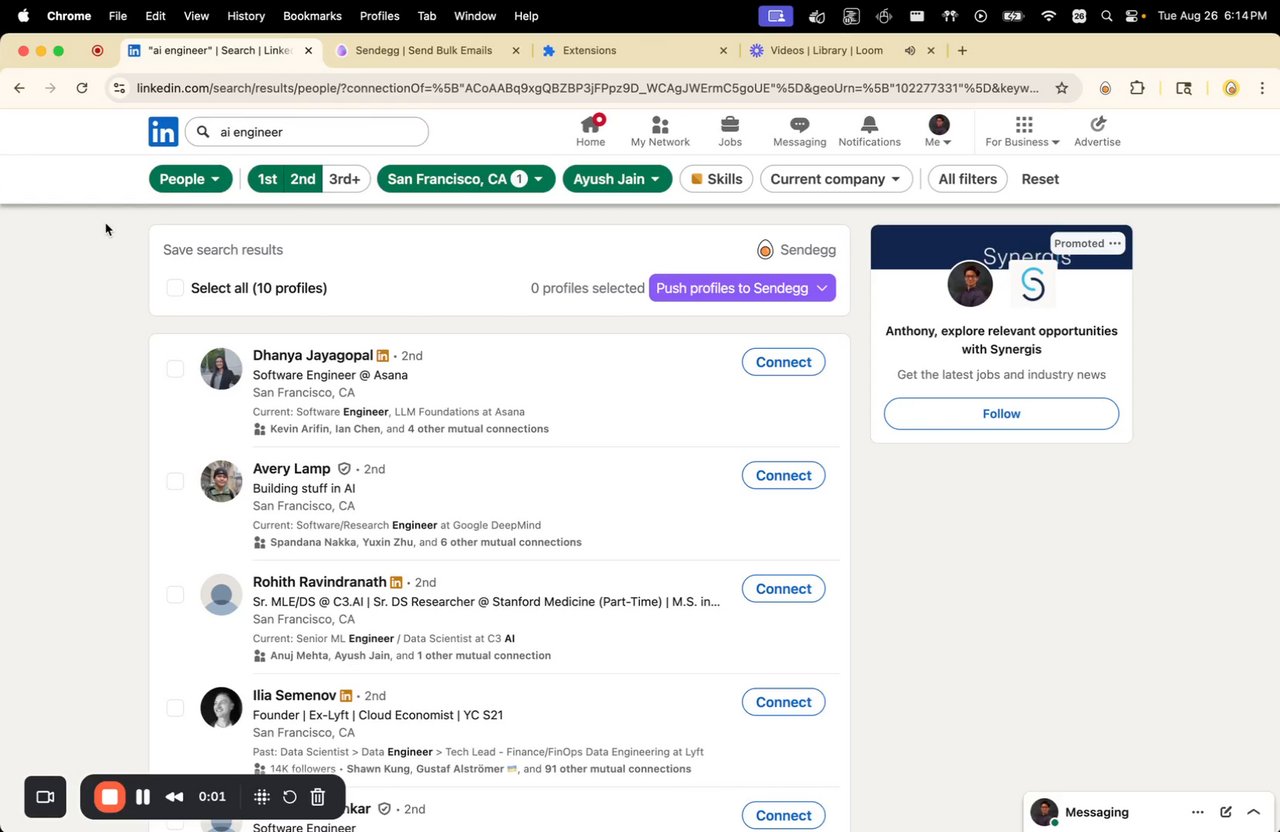Open Ayush Jain connections-of dropdown
Screen dimensions: 1280x832
(x=617, y=179)
